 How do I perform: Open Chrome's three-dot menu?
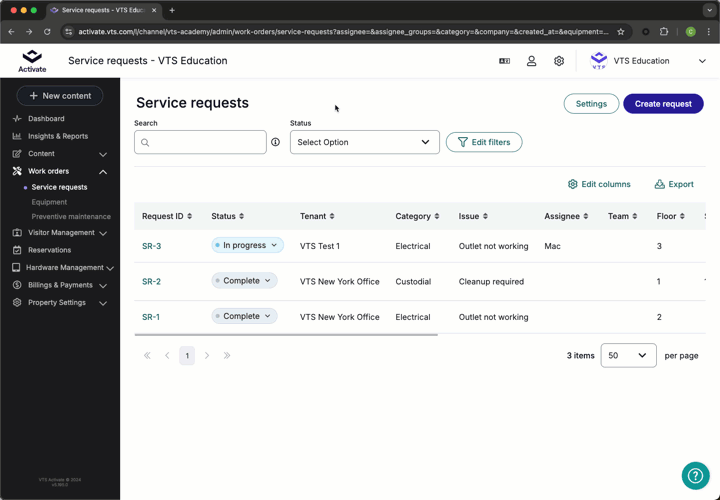click(x=709, y=32)
